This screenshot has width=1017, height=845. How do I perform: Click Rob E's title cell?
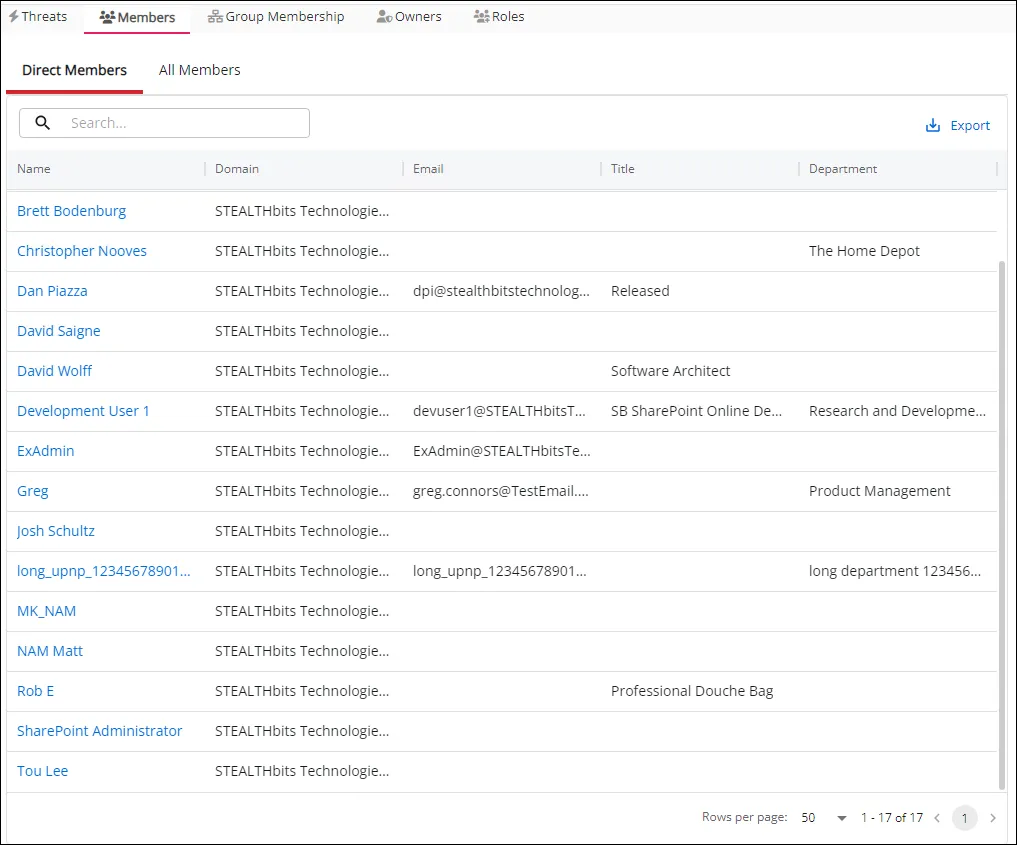(x=691, y=691)
